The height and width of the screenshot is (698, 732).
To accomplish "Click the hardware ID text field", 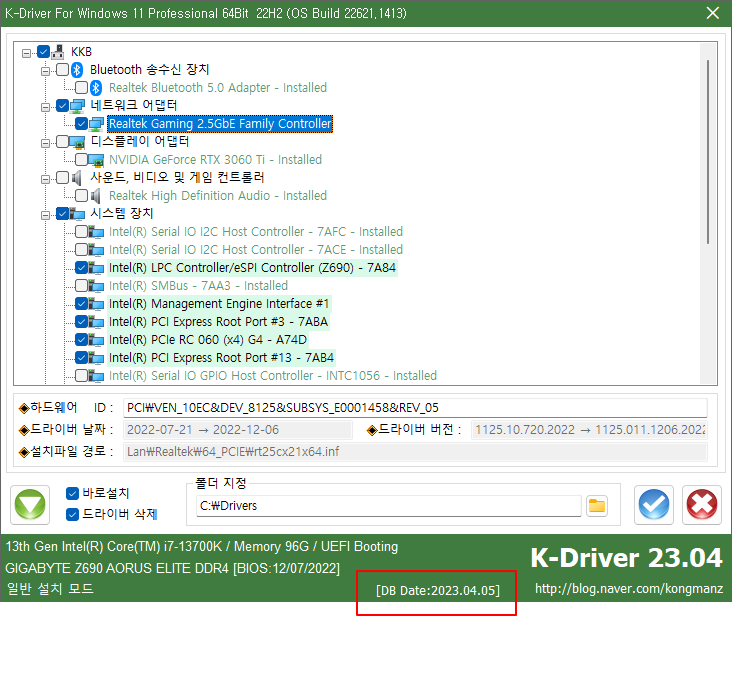I will [x=415, y=408].
